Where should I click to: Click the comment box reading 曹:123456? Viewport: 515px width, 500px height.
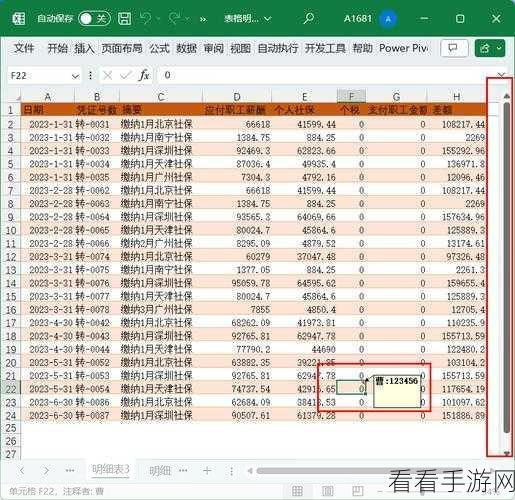[397, 391]
